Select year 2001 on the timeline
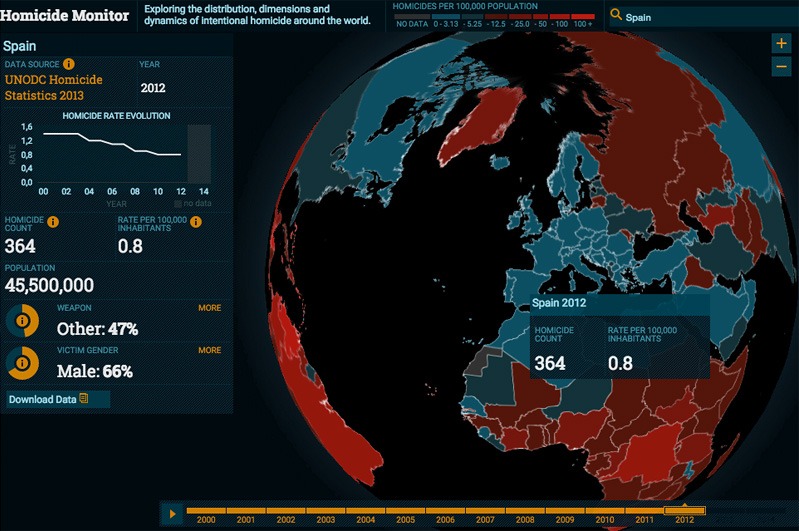Image resolution: width=799 pixels, height=531 pixels. click(246, 516)
